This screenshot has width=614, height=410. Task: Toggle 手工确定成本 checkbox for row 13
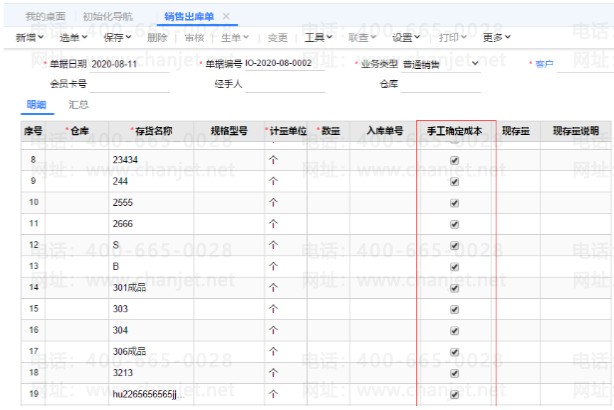455,267
